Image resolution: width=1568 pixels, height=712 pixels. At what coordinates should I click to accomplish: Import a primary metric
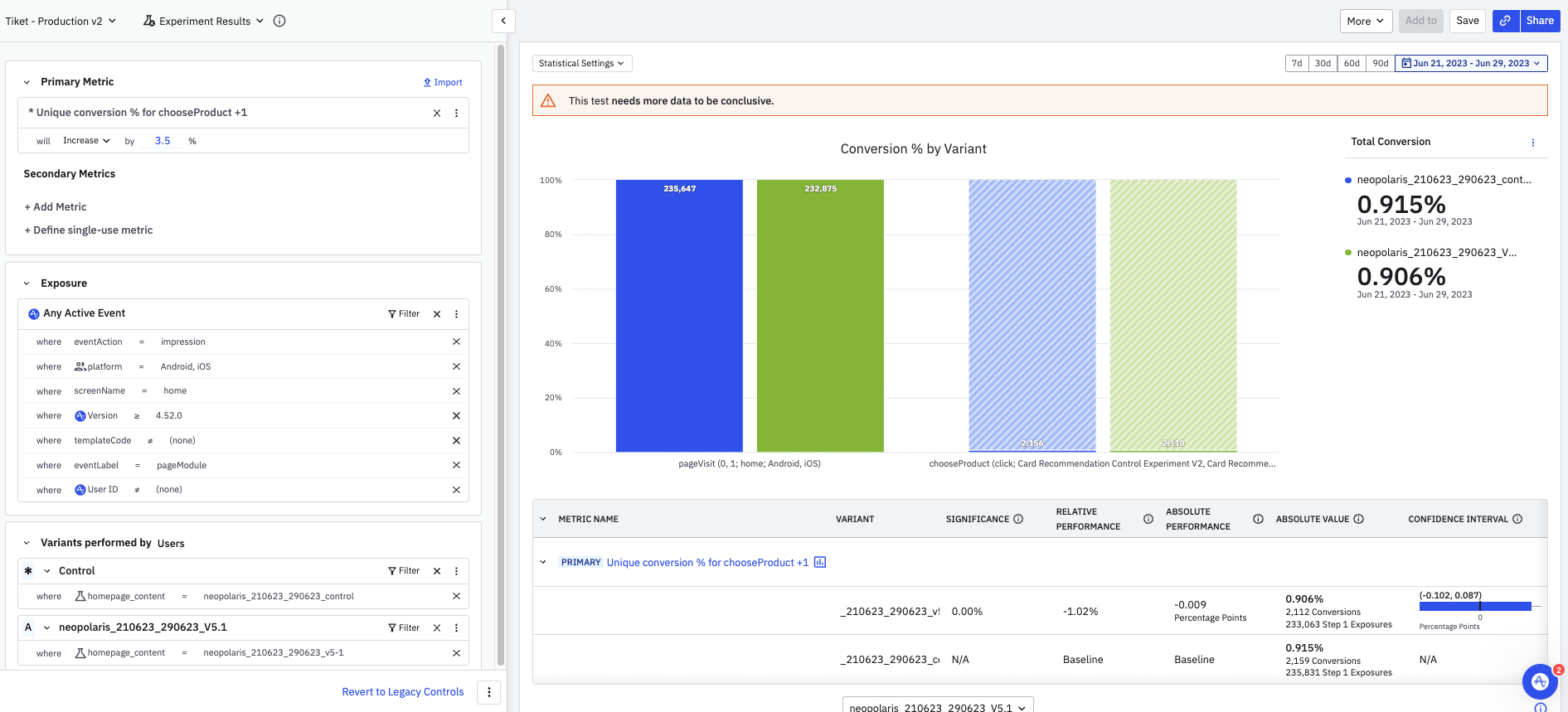pyautogui.click(x=443, y=82)
